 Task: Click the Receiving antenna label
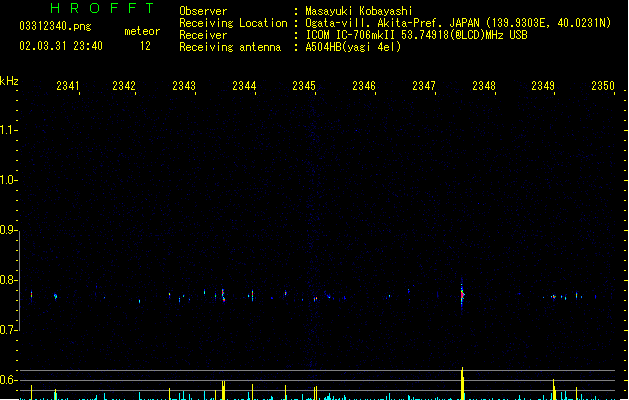(230, 47)
